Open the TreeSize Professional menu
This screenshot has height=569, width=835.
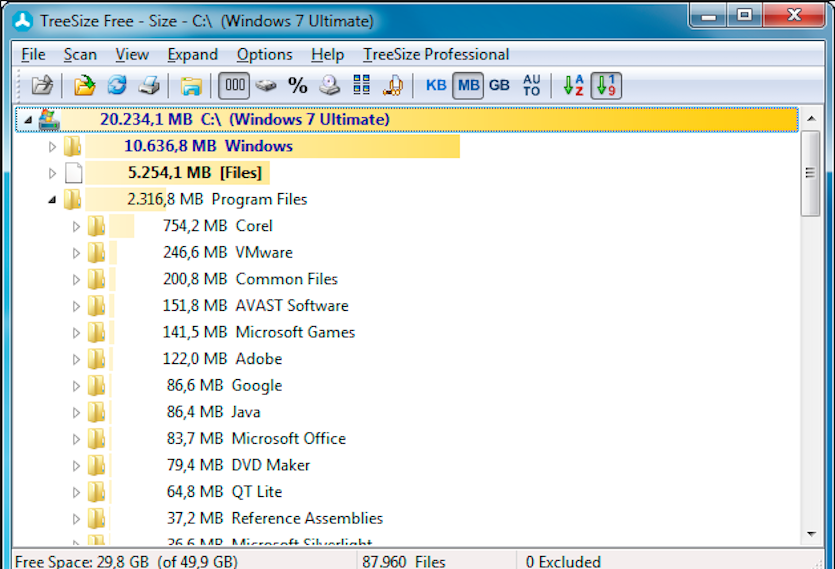pos(436,54)
